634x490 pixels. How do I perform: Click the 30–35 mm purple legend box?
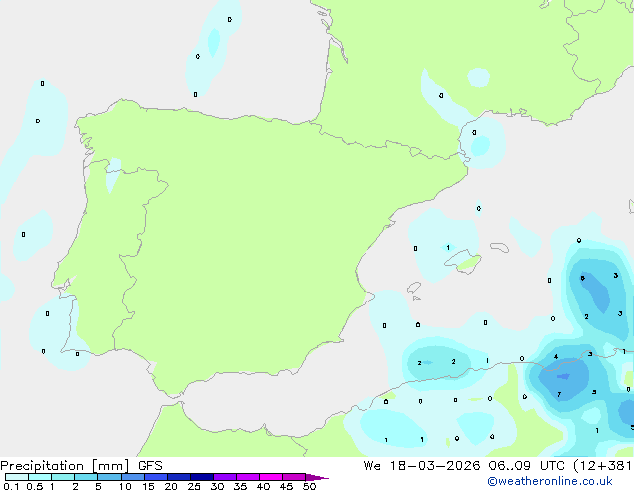coord(225,477)
